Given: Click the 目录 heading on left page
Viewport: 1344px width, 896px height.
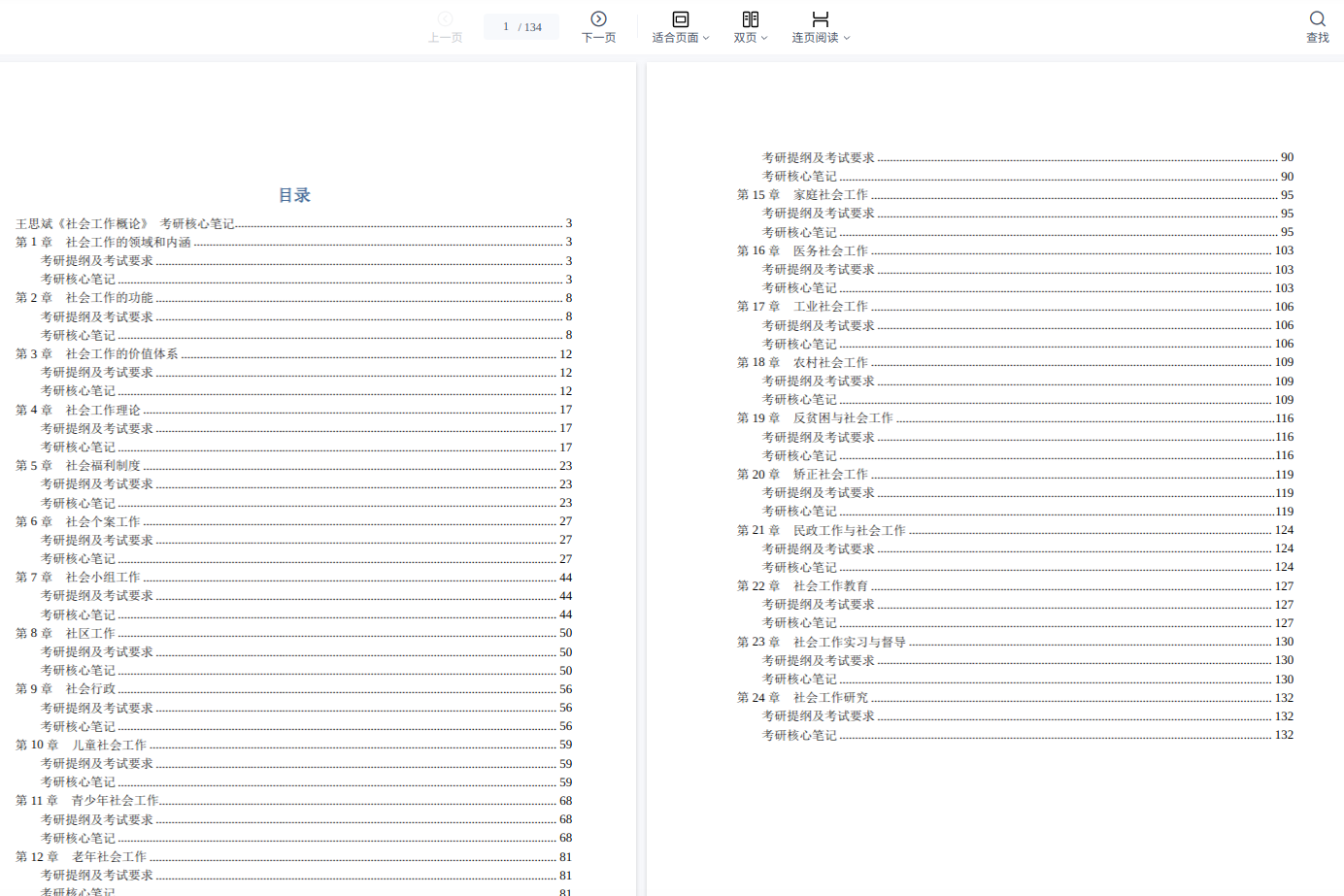Looking at the screenshot, I should (x=294, y=195).
